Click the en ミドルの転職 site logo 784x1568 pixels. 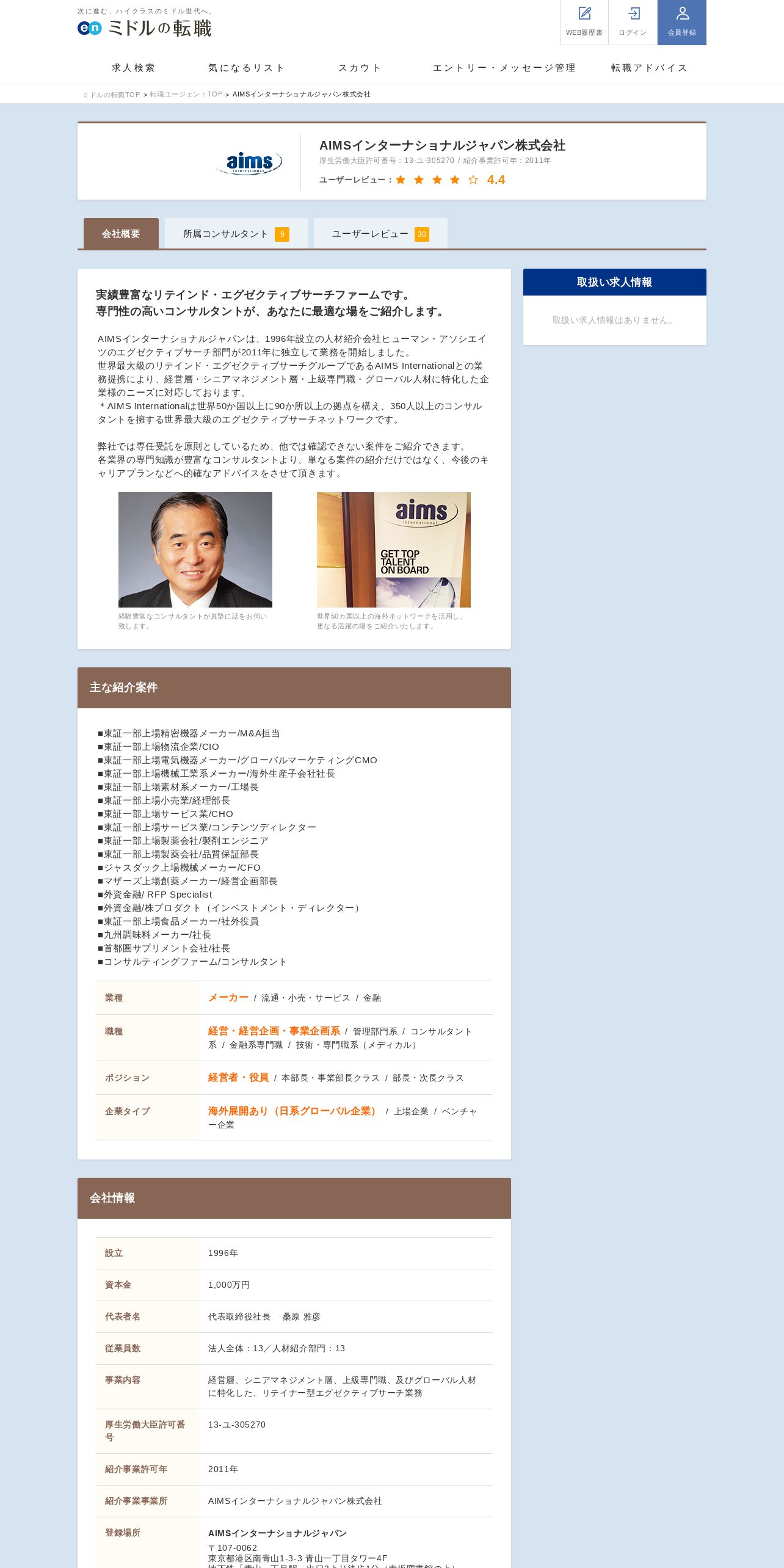tap(145, 27)
